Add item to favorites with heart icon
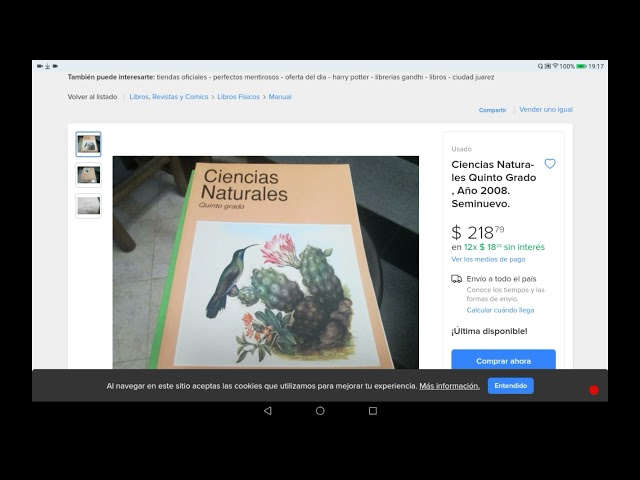This screenshot has height=480, width=640. click(x=550, y=164)
